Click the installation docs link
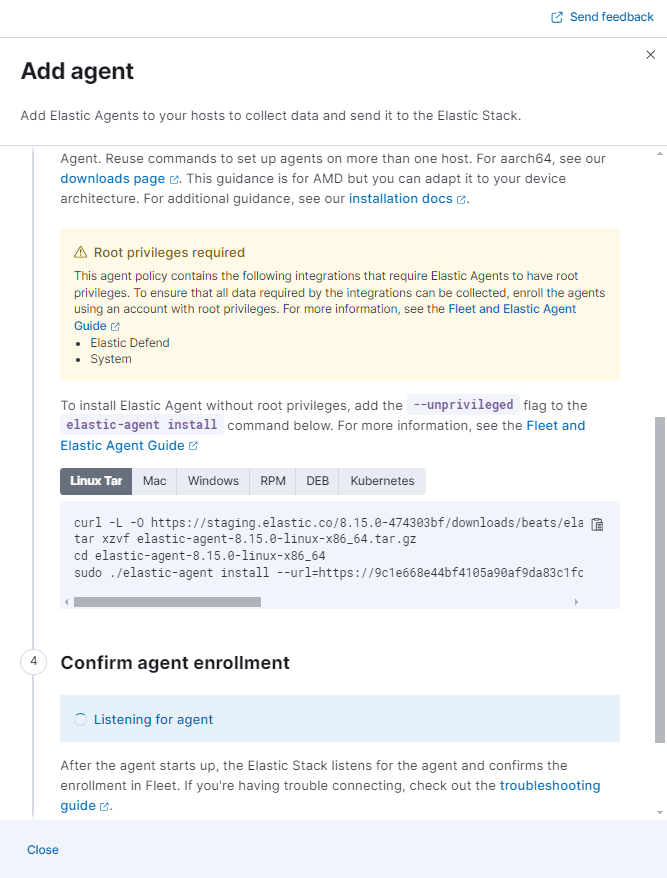The image size is (667, 878). click(x=399, y=198)
